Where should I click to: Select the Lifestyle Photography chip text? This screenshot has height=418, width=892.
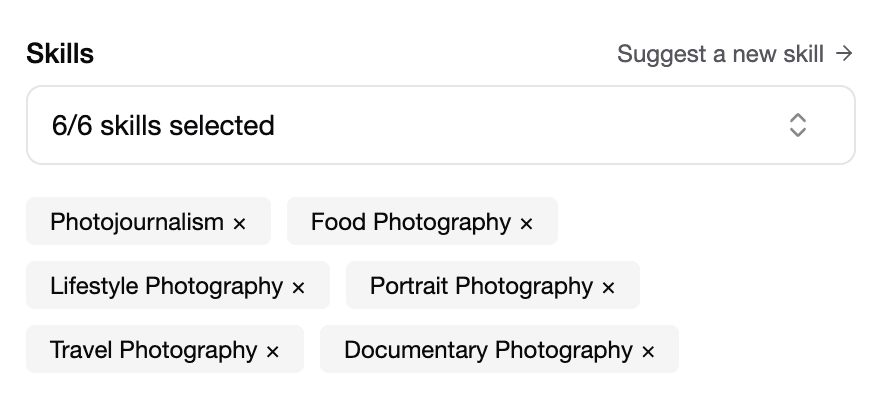pyautogui.click(x=166, y=287)
